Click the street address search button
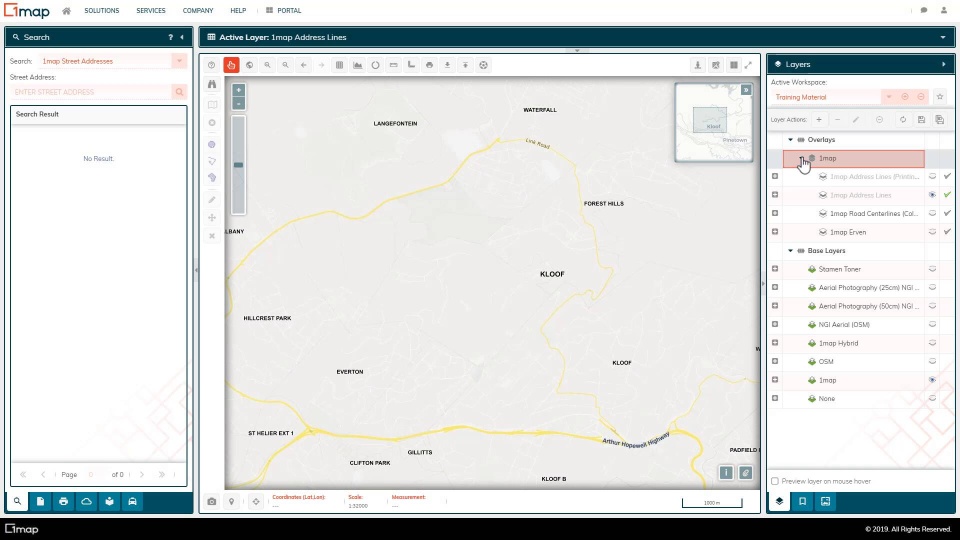The width and height of the screenshot is (960, 540). click(180, 92)
